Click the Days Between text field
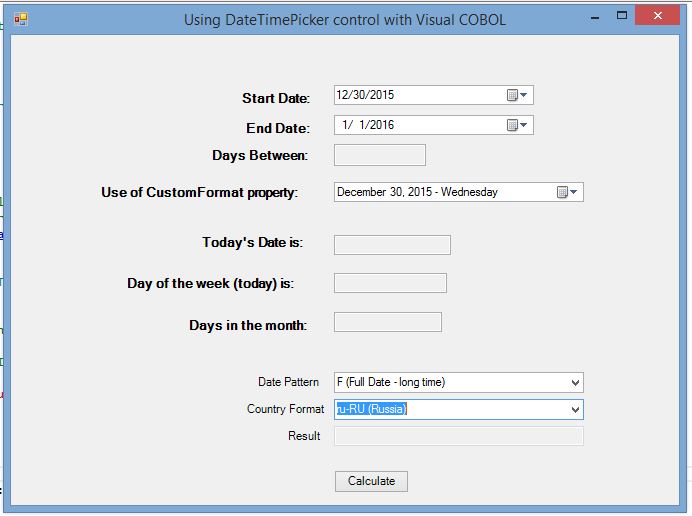The width and height of the screenshot is (692, 516). tap(379, 155)
